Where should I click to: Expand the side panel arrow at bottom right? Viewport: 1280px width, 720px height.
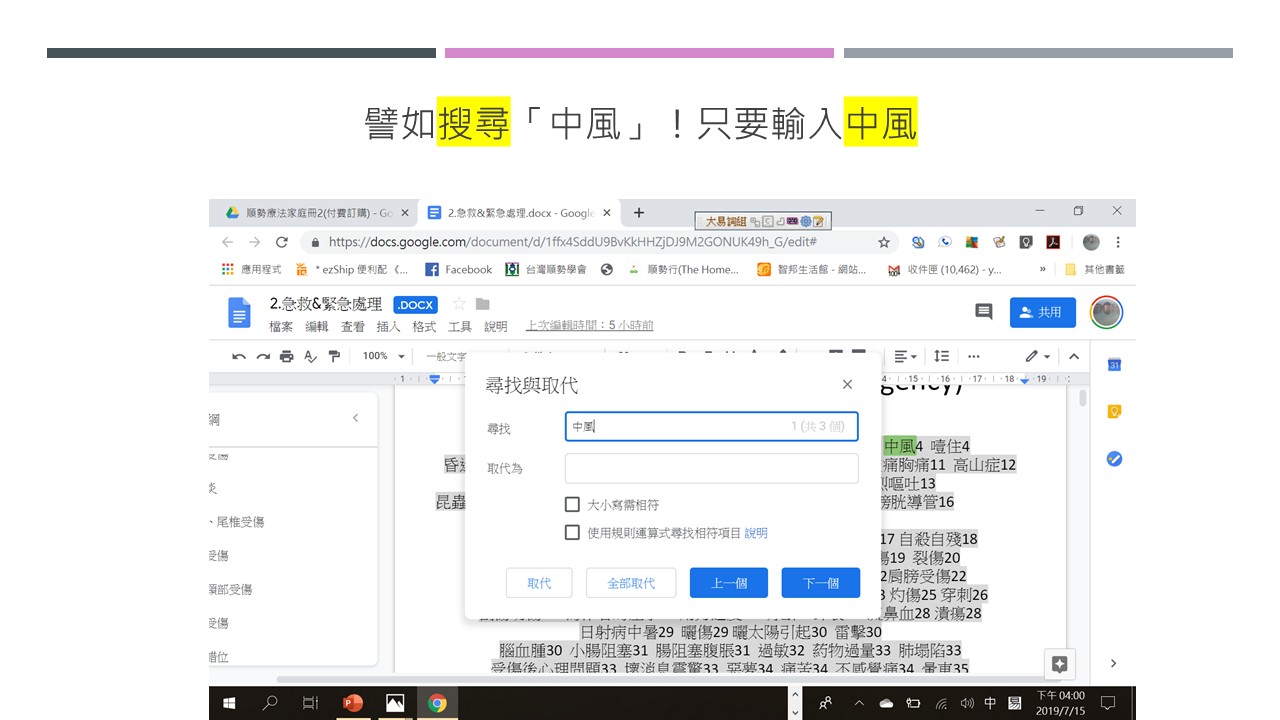1114,663
